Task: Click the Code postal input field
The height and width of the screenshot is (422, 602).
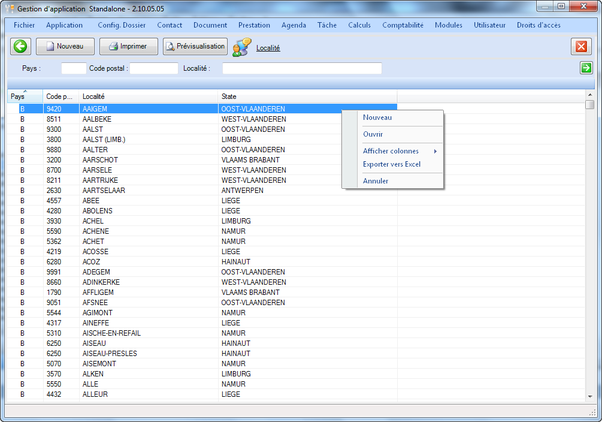Action: tap(154, 68)
